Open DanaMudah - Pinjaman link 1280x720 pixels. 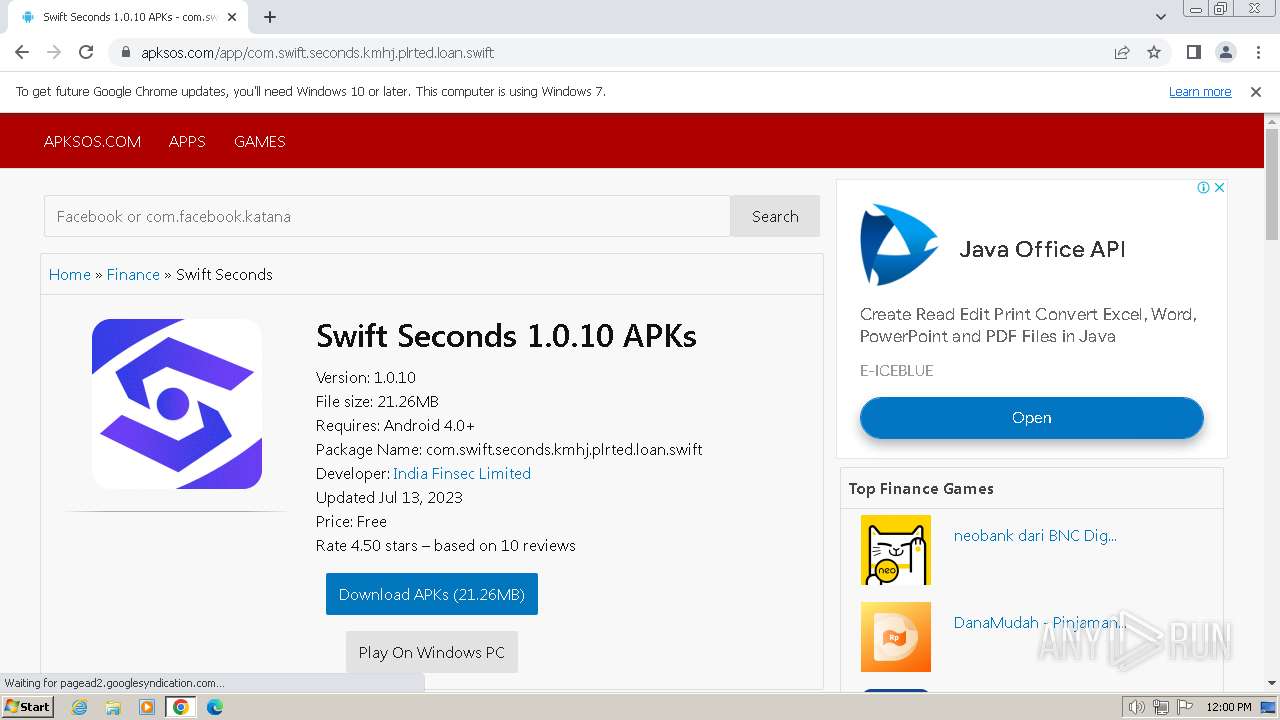pos(1040,622)
